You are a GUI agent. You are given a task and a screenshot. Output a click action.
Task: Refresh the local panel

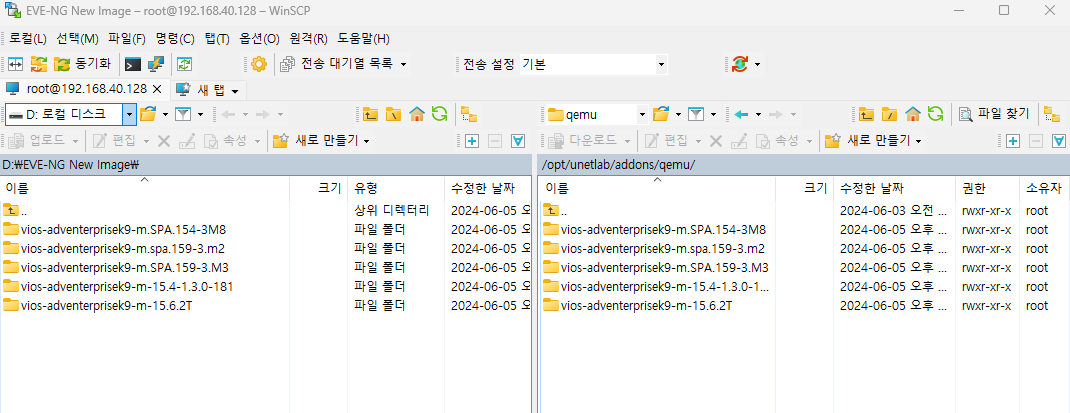click(440, 114)
